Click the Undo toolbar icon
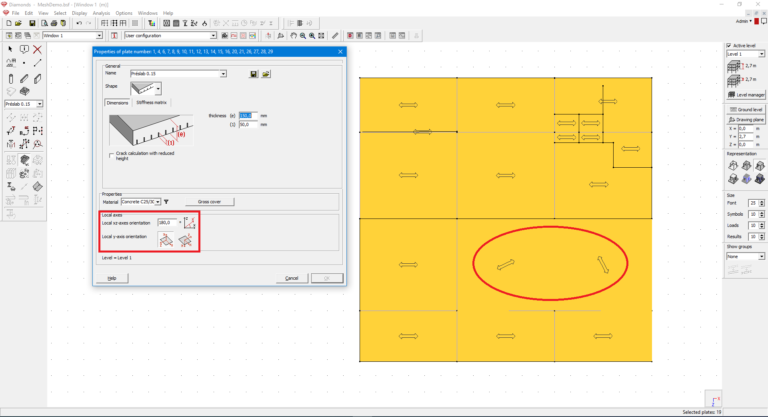This screenshot has width=768, height=417. tap(79, 23)
